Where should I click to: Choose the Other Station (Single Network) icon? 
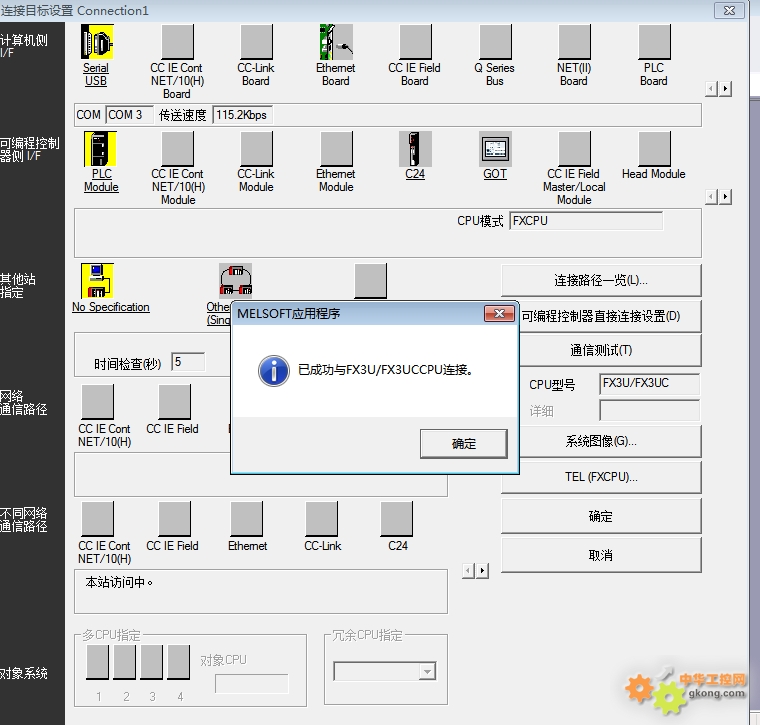click(236, 281)
